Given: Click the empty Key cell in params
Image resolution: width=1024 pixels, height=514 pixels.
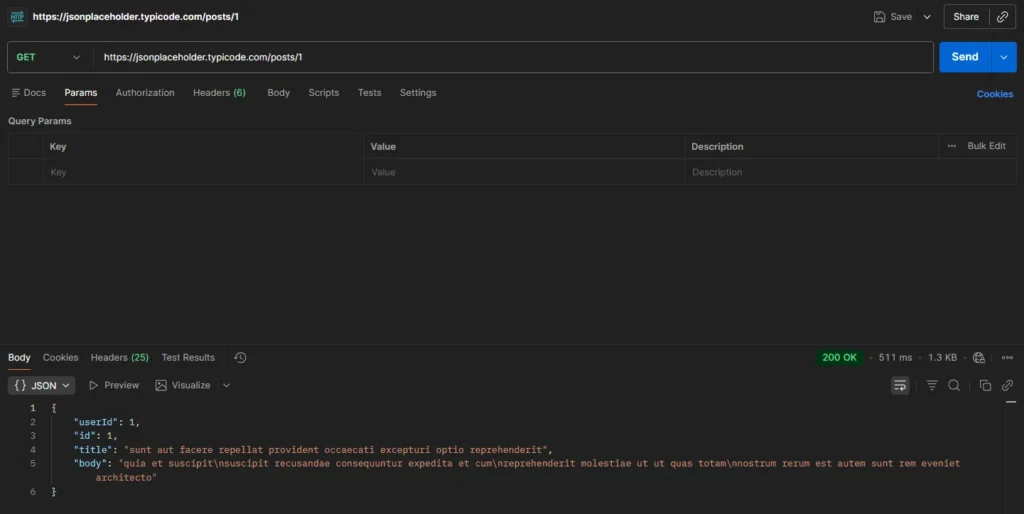Looking at the screenshot, I should 203,172.
